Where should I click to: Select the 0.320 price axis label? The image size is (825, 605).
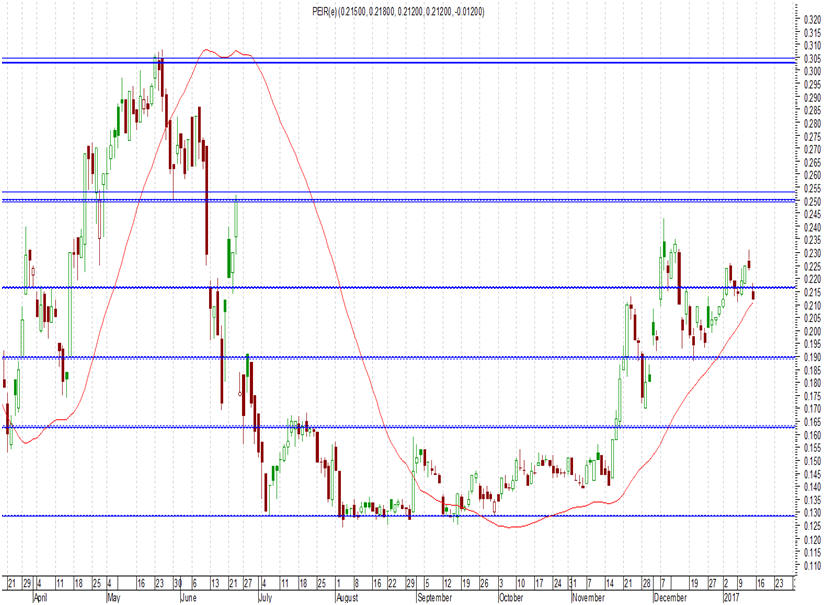[x=813, y=20]
